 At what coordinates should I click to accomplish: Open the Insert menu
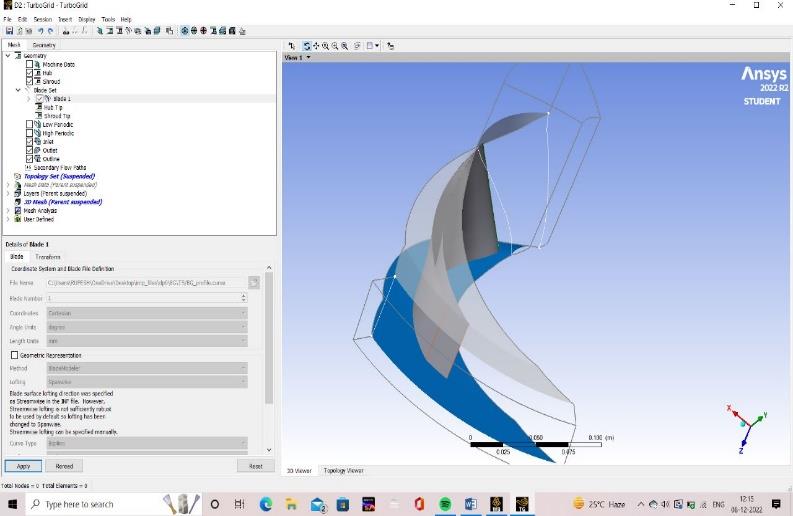[x=65, y=19]
